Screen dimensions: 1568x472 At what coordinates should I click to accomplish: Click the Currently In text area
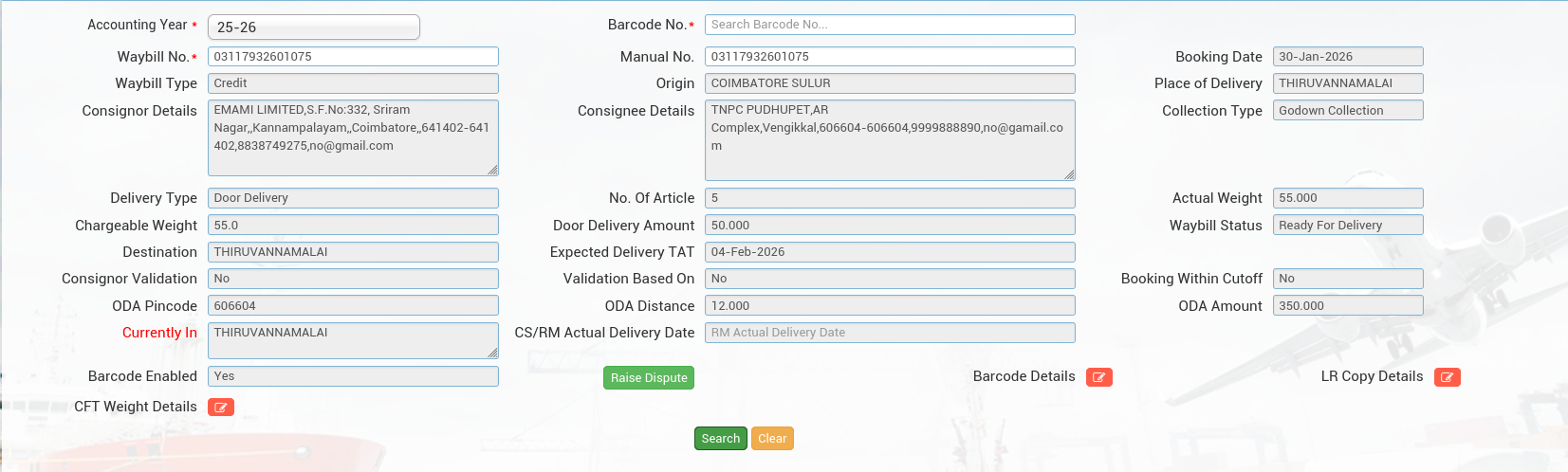click(x=353, y=340)
